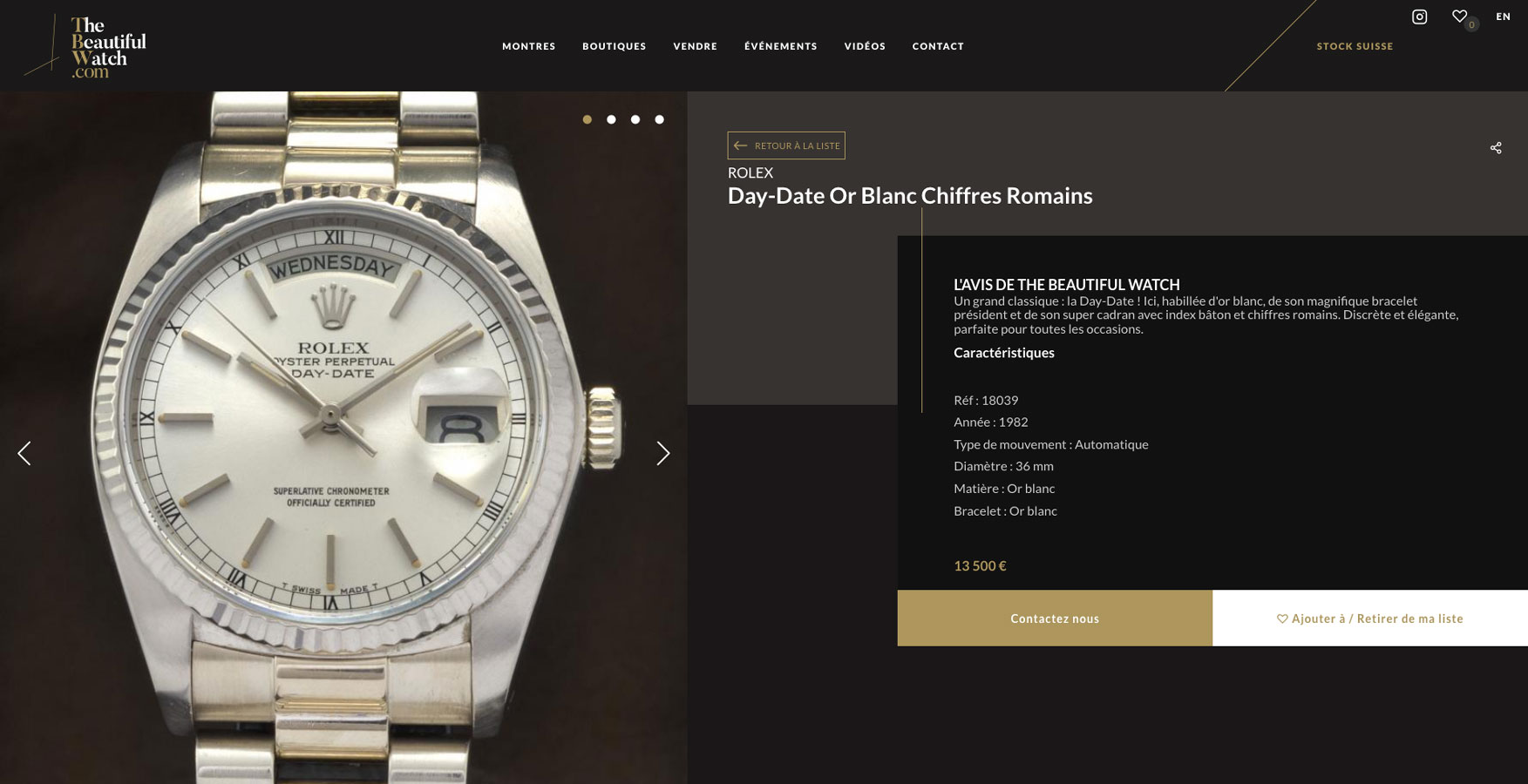Switch language with EN selector

click(1504, 17)
